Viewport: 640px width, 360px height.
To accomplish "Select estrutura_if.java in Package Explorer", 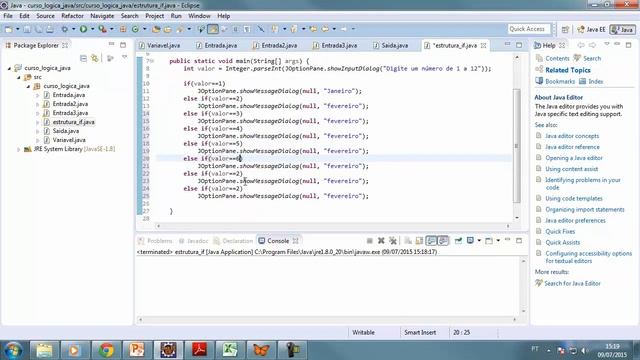I will [x=73, y=122].
